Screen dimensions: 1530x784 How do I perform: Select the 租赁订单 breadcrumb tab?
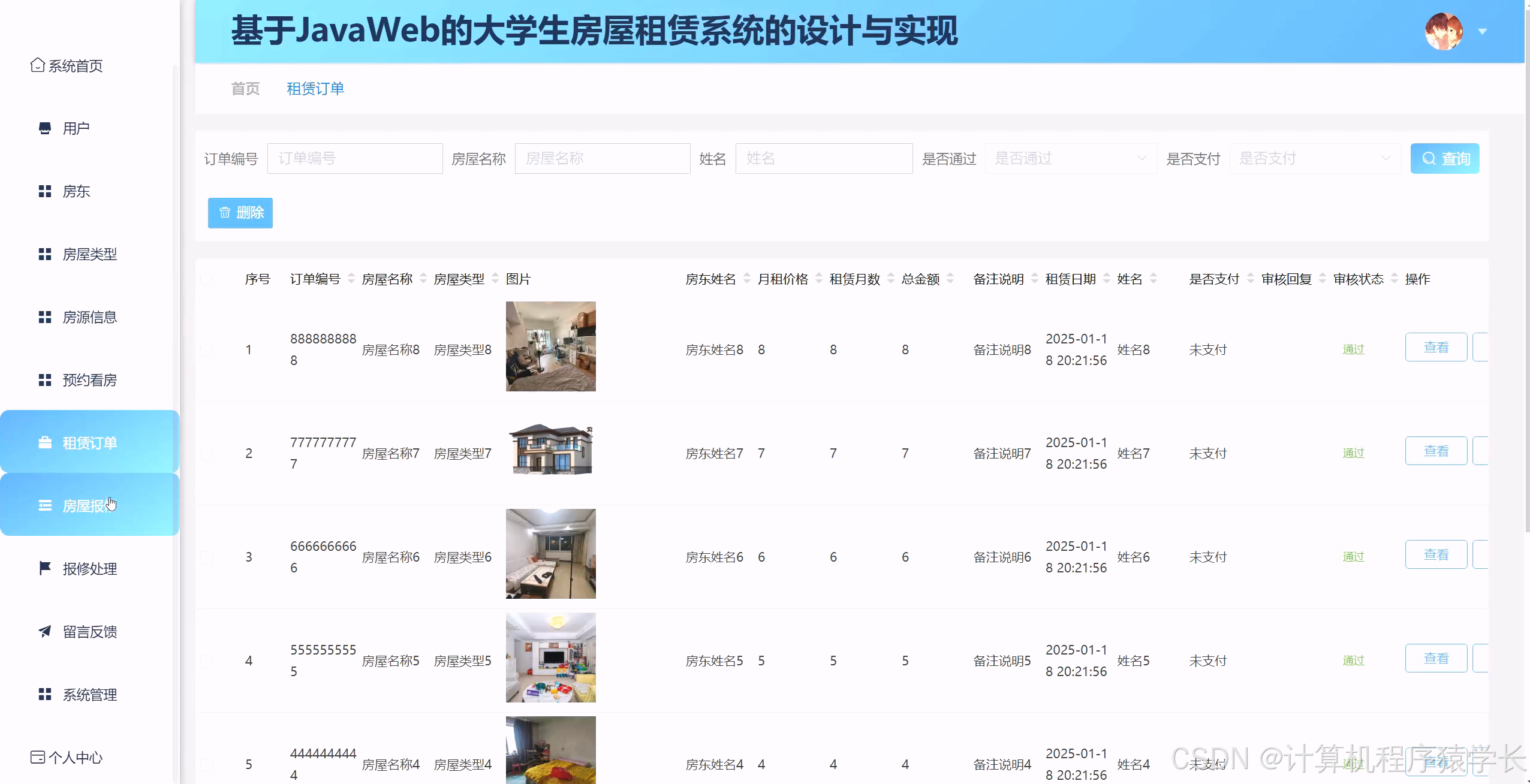pyautogui.click(x=315, y=89)
